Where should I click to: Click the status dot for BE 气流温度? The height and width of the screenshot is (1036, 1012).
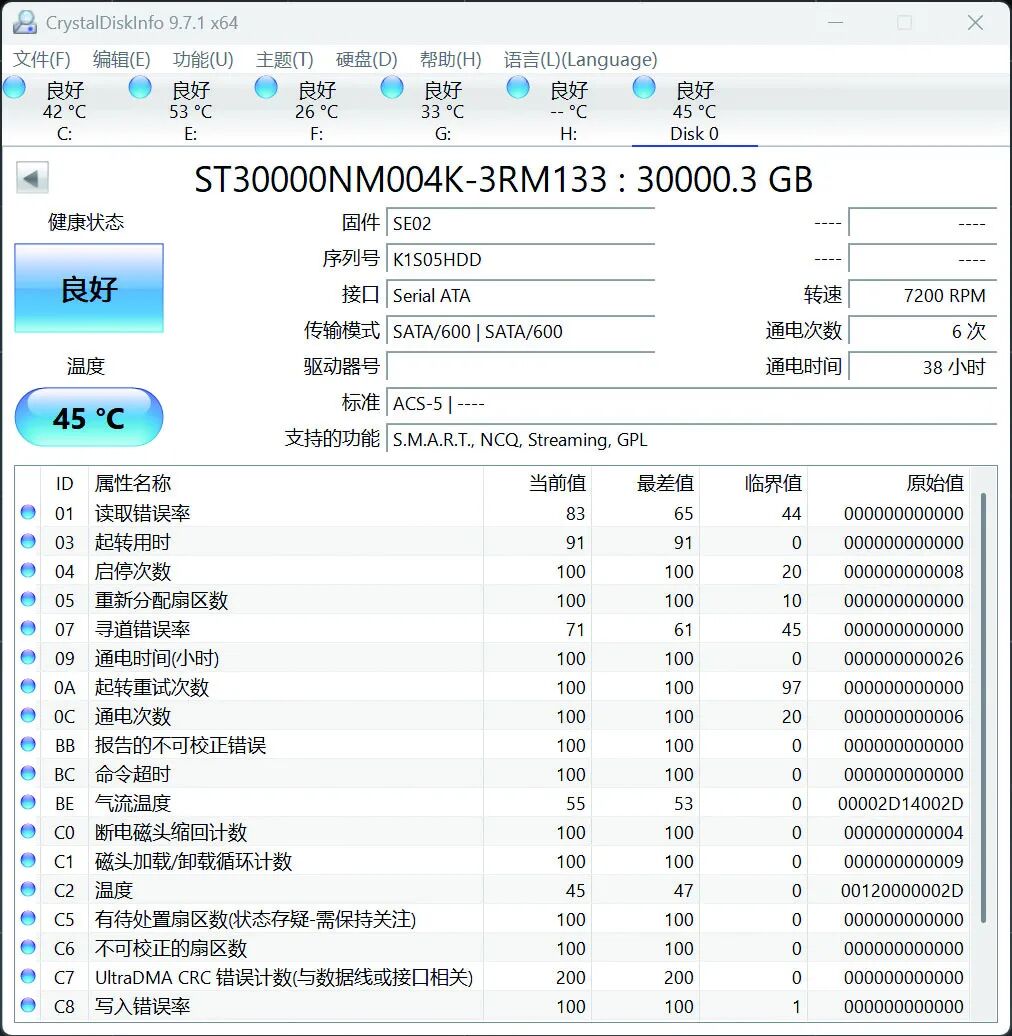tap(28, 802)
